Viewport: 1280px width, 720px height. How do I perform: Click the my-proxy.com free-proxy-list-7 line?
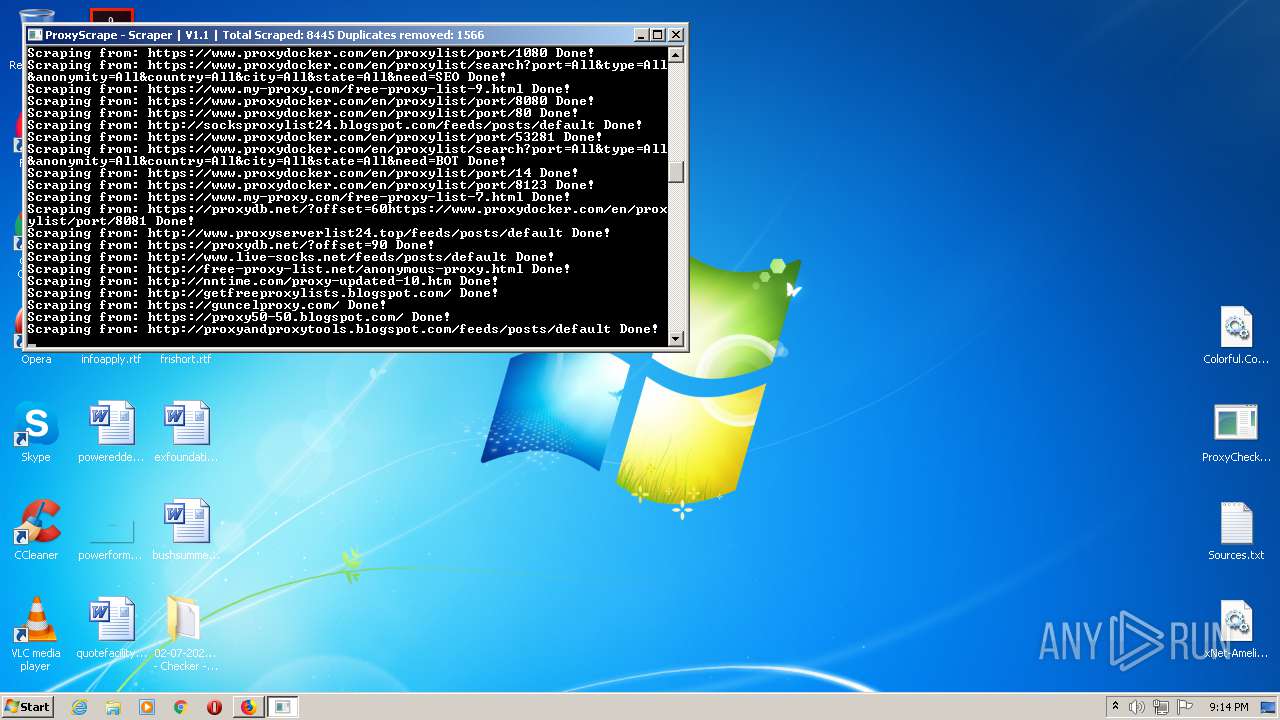(299, 197)
